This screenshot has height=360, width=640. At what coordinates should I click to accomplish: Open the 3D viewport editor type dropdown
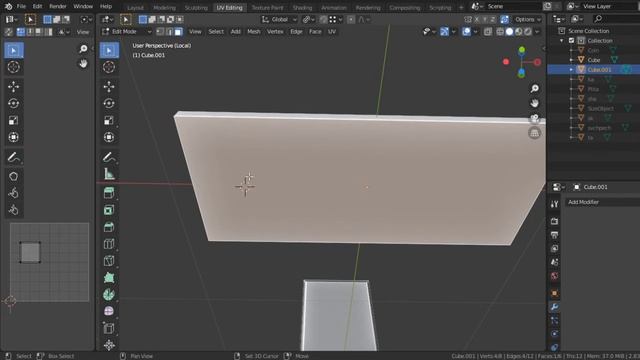(x=108, y=19)
